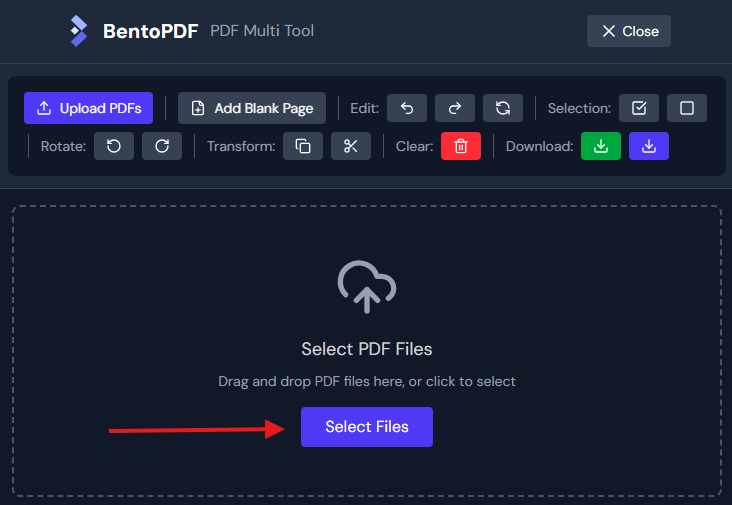Click the cloud upload icon in drop zone
The width and height of the screenshot is (732, 505).
click(367, 287)
